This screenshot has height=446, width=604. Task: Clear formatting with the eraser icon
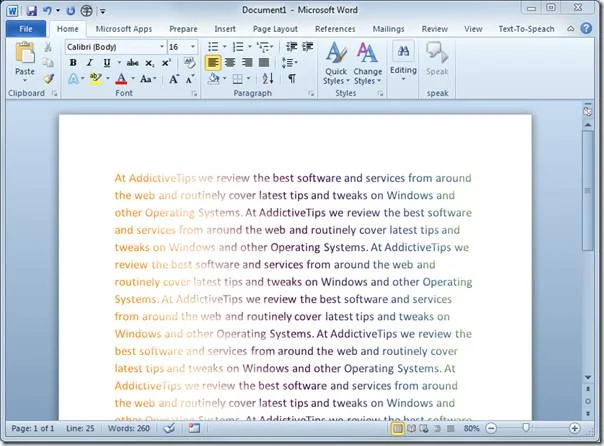[x=190, y=63]
